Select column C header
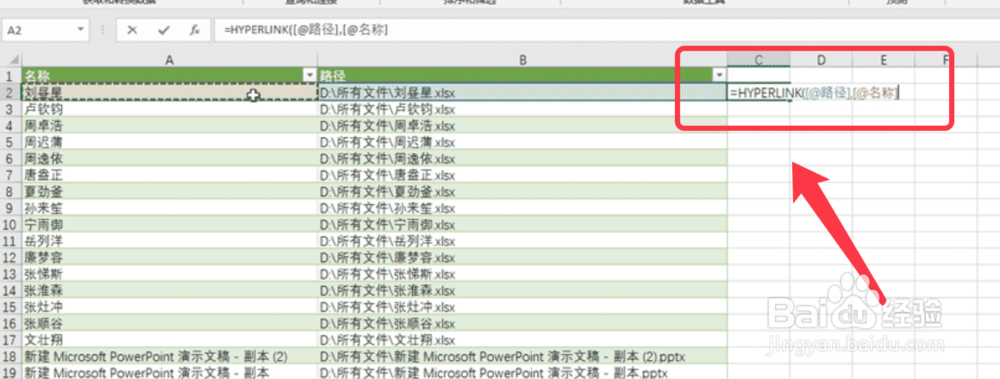The image size is (1000, 379). pos(759,60)
